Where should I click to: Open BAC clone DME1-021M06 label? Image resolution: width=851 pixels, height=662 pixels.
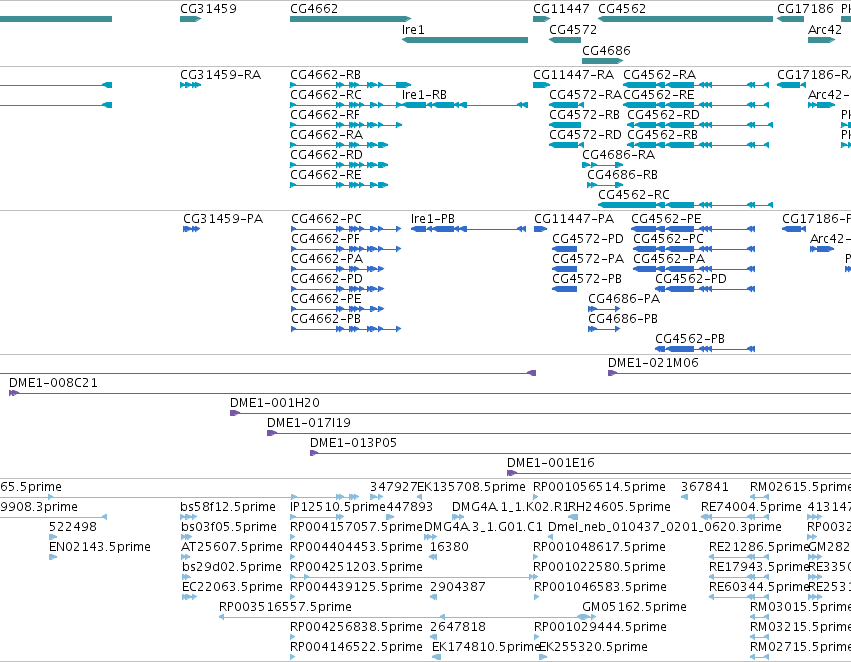(x=653, y=363)
